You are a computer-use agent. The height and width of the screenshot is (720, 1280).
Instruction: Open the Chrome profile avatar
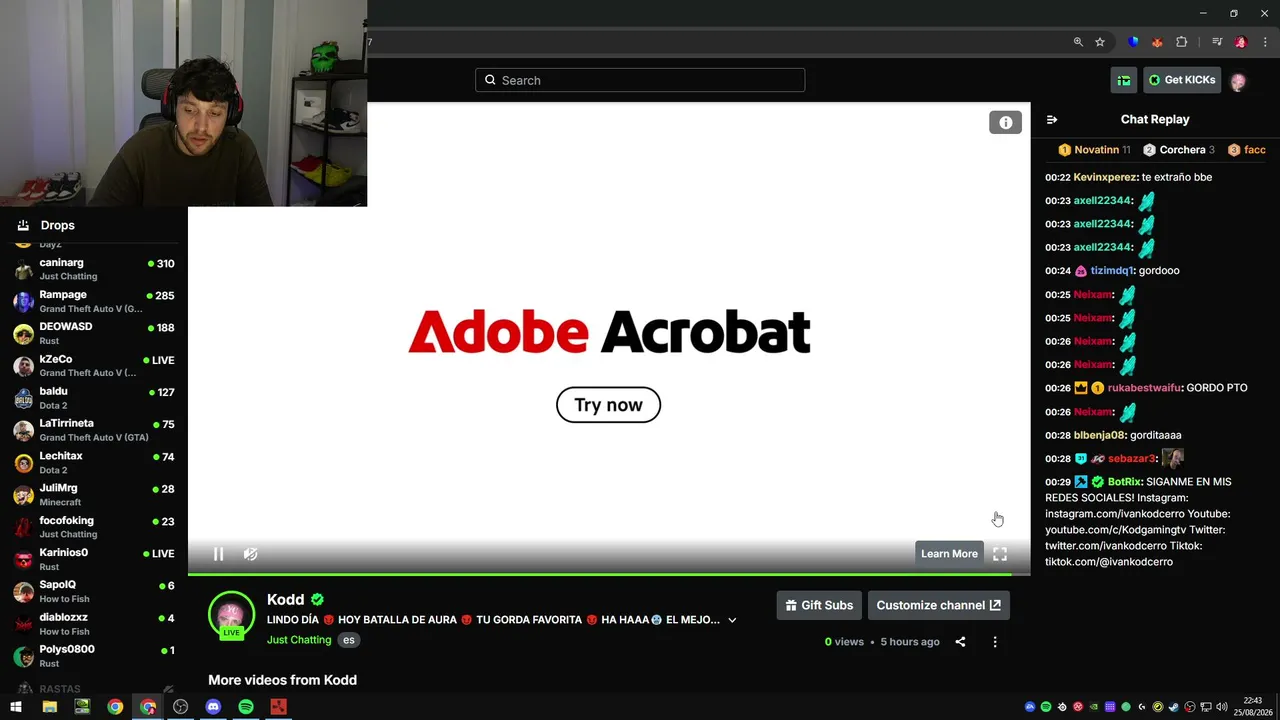click(x=1241, y=42)
